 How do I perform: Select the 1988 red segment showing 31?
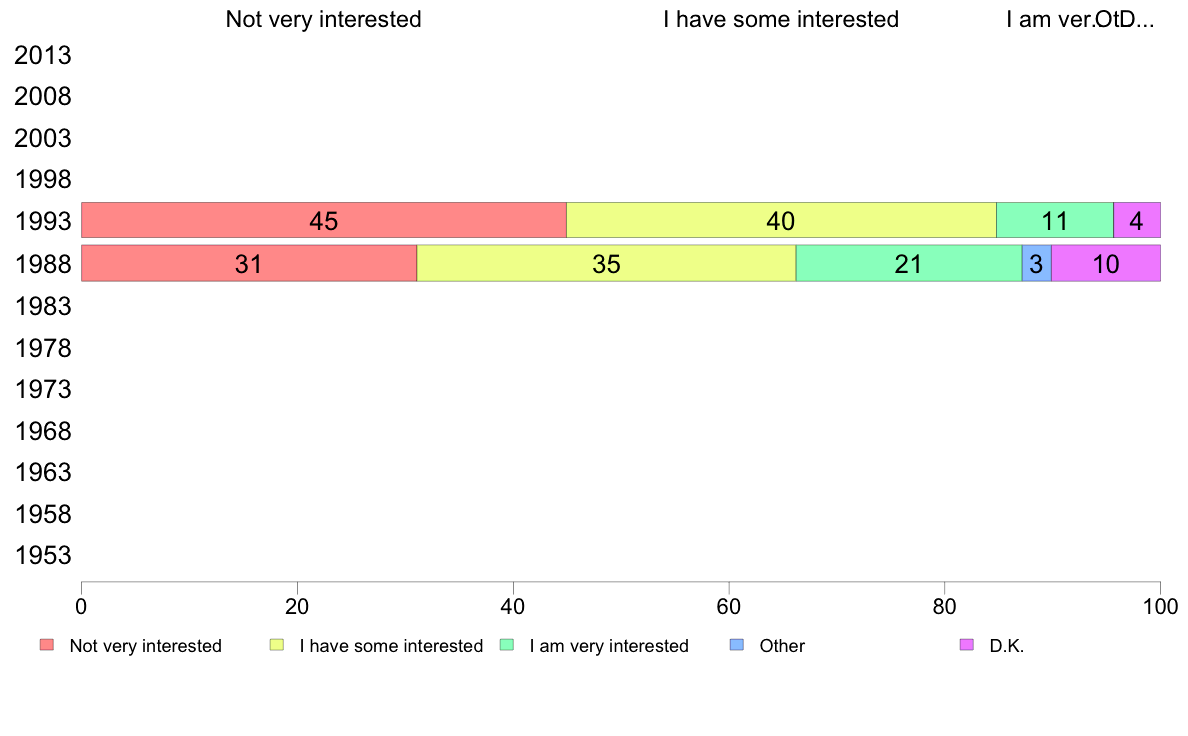point(249,263)
